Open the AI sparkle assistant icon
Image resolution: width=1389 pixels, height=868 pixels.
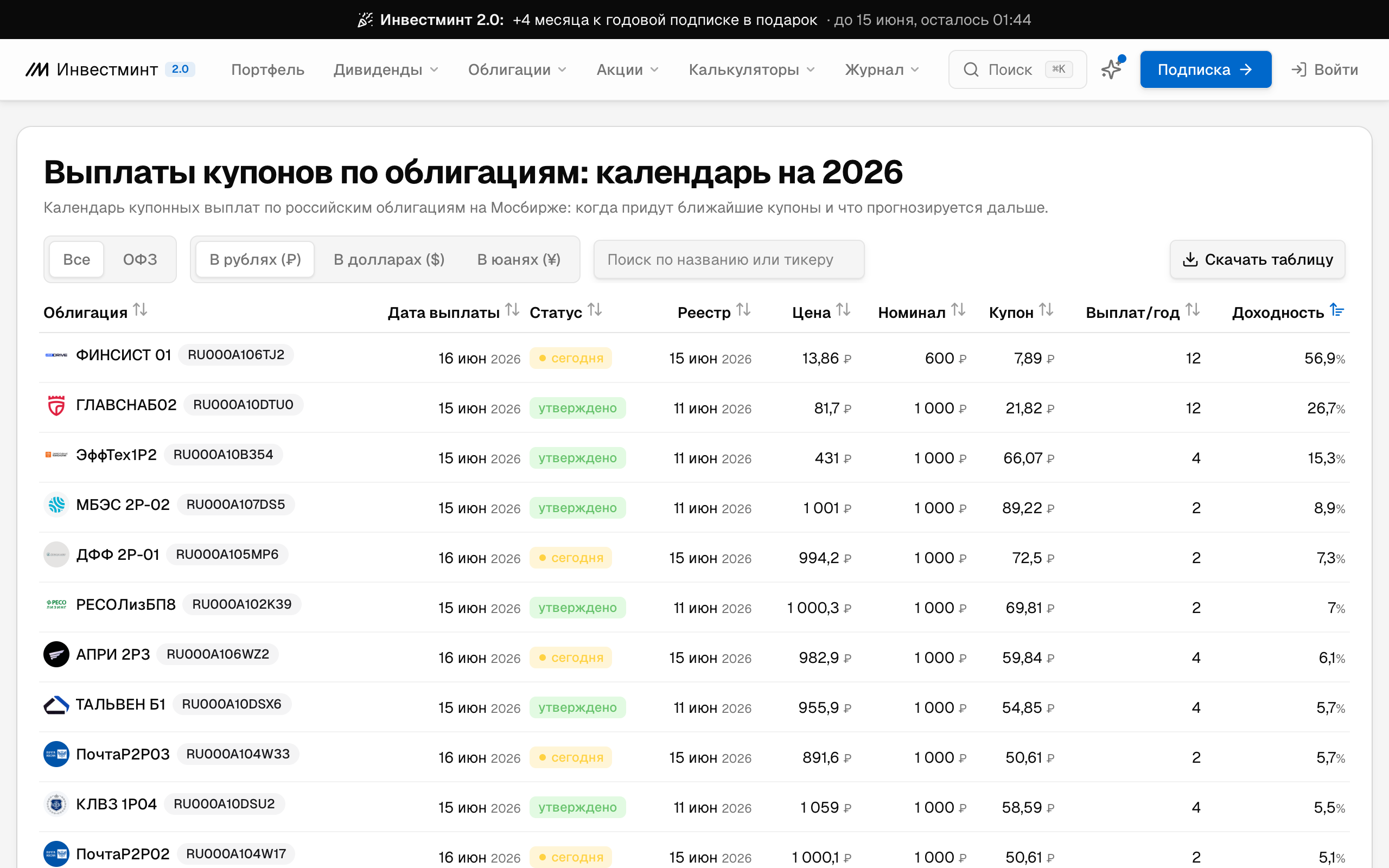pos(1112,69)
